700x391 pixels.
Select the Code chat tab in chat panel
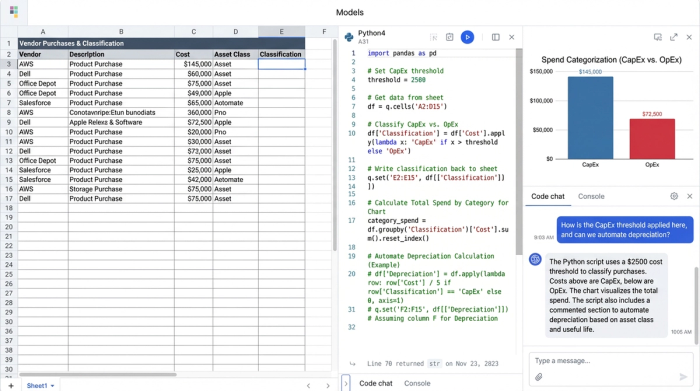tap(548, 196)
